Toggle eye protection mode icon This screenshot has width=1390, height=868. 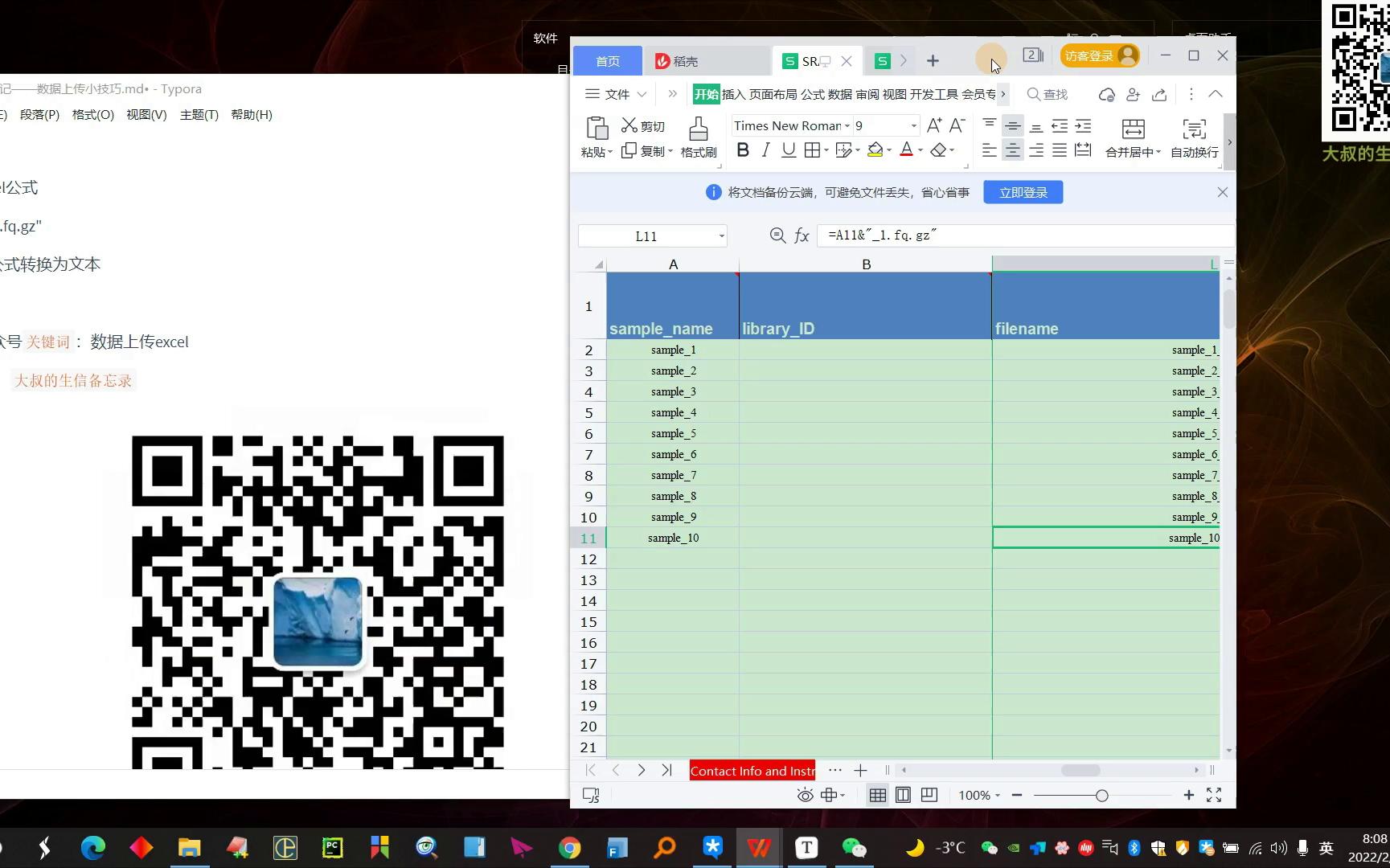click(805, 795)
